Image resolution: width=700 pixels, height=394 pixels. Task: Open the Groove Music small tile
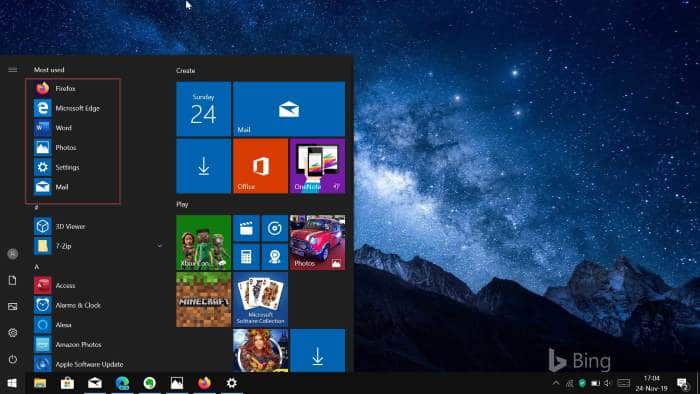point(275,228)
